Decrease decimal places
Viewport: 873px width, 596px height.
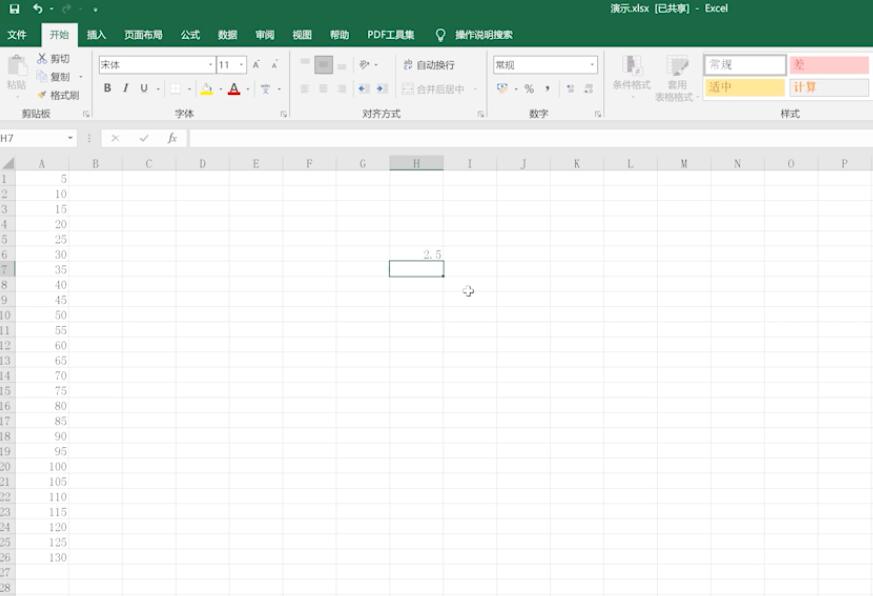588,89
